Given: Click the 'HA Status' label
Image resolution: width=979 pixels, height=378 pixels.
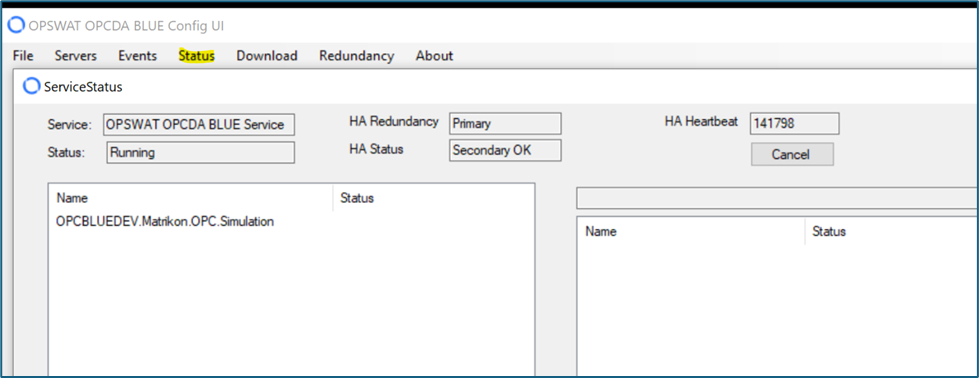Looking at the screenshot, I should click(376, 149).
